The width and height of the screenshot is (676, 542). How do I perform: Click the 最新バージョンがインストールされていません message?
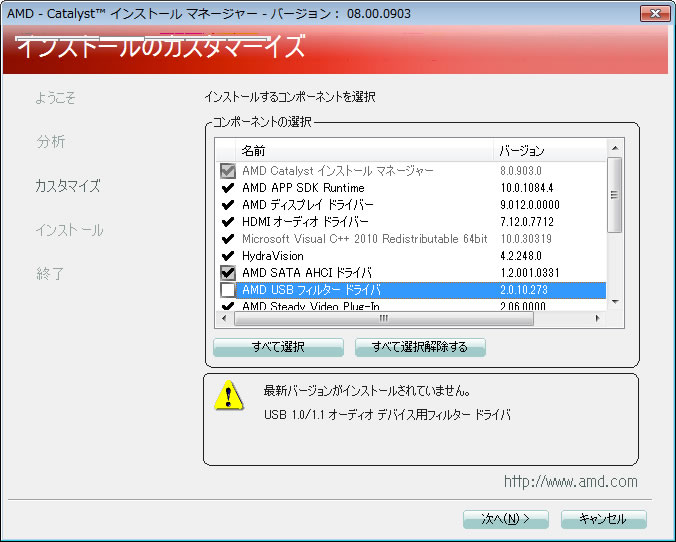tap(367, 391)
